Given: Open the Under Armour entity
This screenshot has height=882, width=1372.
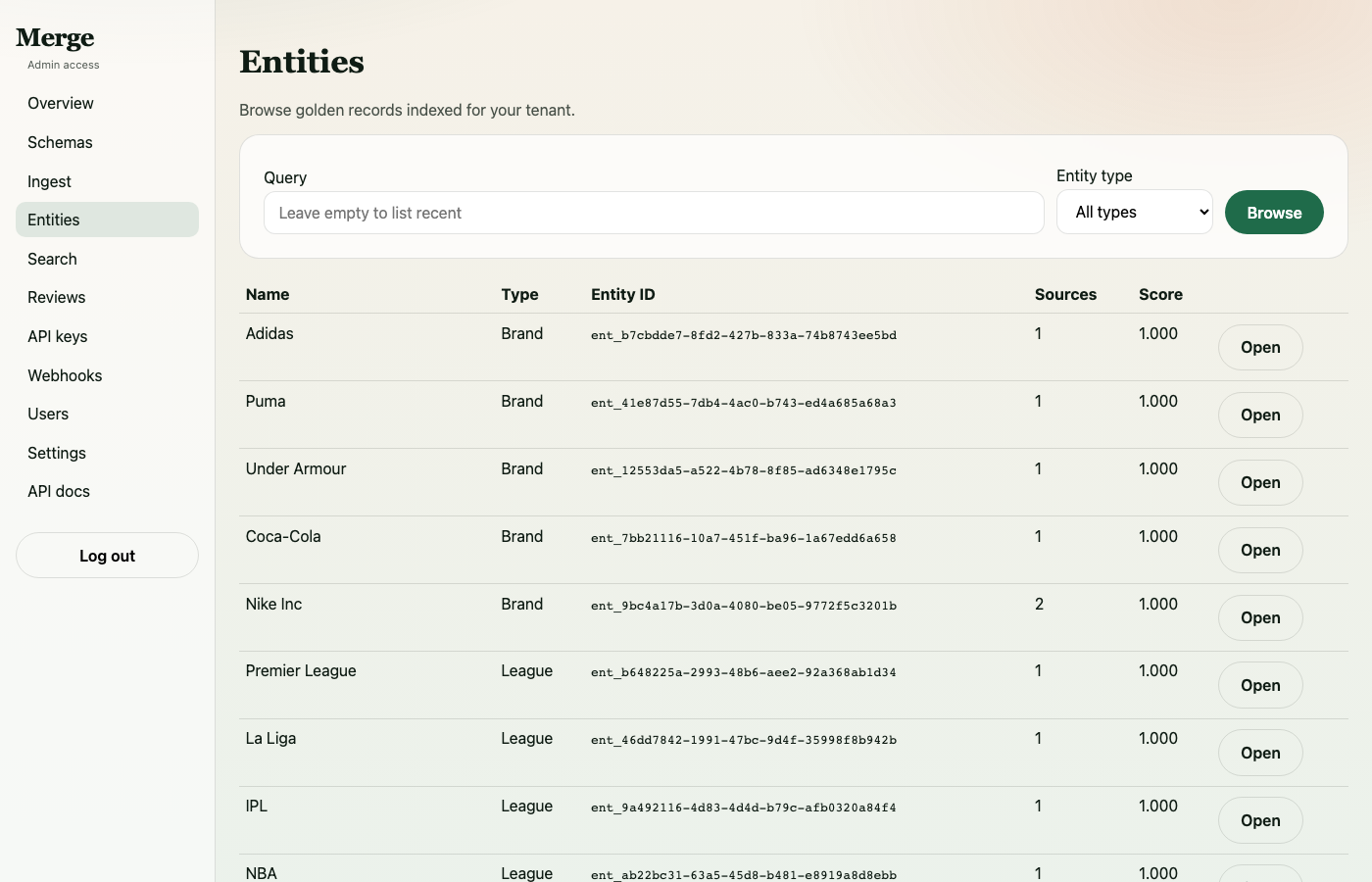Looking at the screenshot, I should 1260,482.
